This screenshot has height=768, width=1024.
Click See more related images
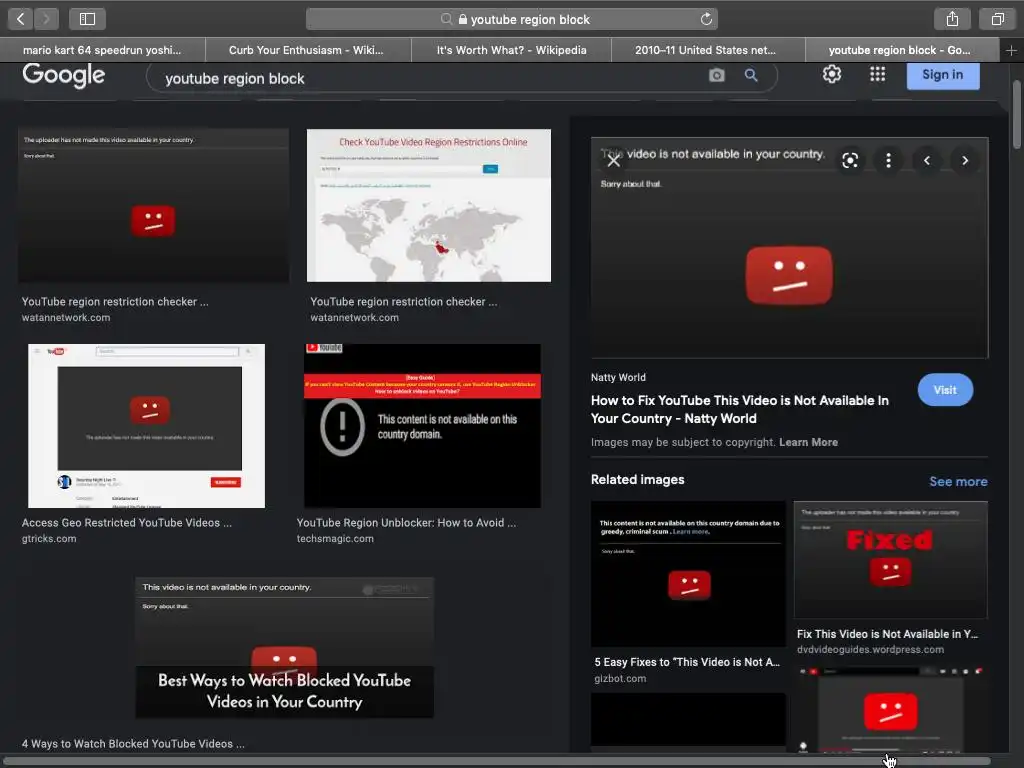click(x=958, y=481)
